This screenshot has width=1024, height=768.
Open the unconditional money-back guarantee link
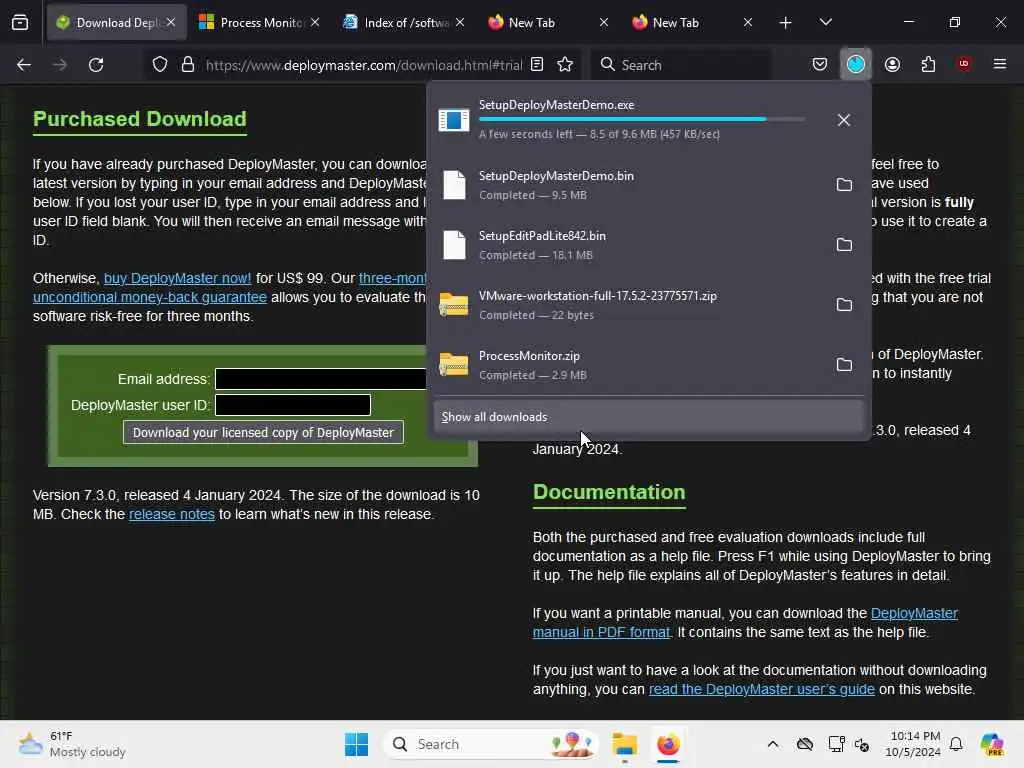pyautogui.click(x=150, y=297)
